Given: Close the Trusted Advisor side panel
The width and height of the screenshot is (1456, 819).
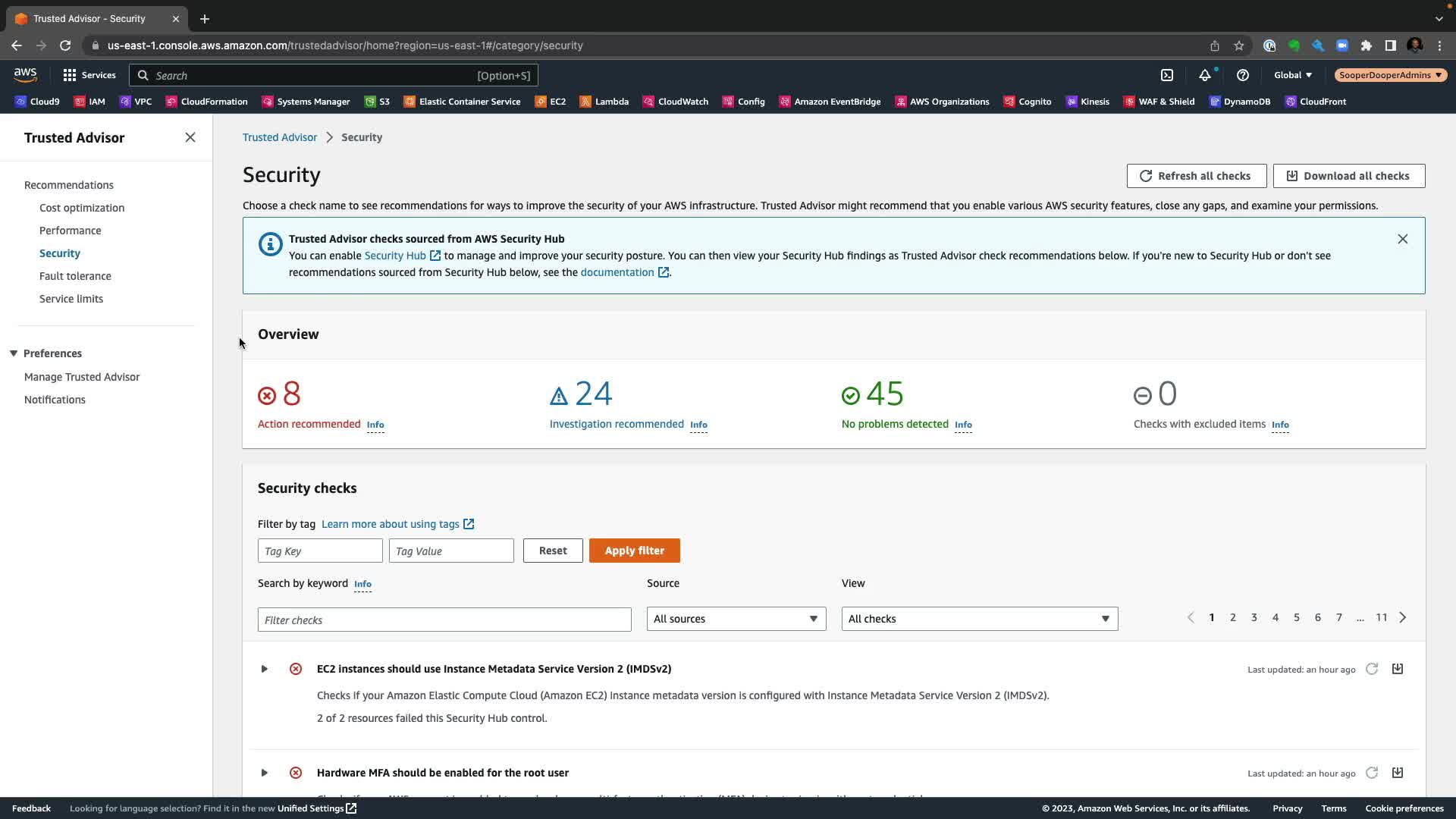Looking at the screenshot, I should tap(190, 137).
